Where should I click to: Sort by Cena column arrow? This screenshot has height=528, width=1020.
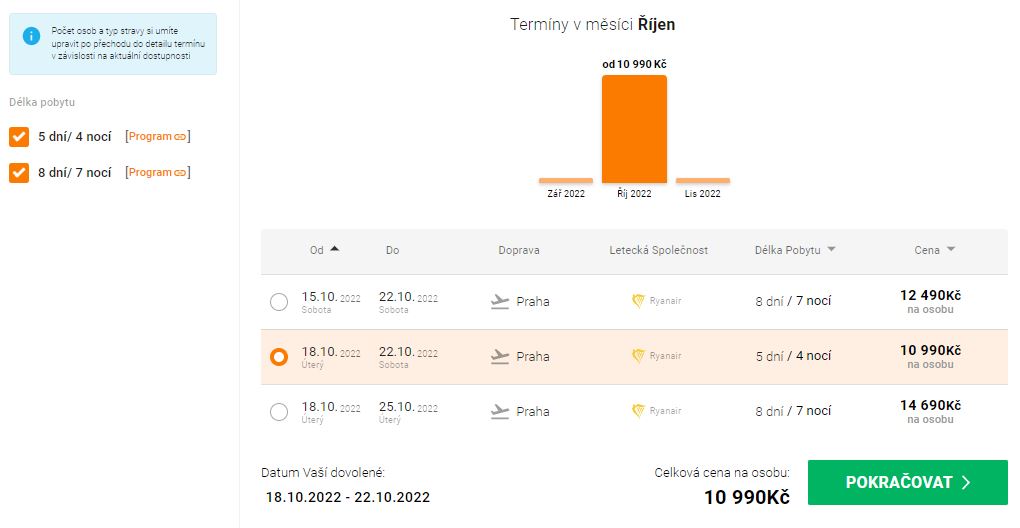click(x=950, y=250)
